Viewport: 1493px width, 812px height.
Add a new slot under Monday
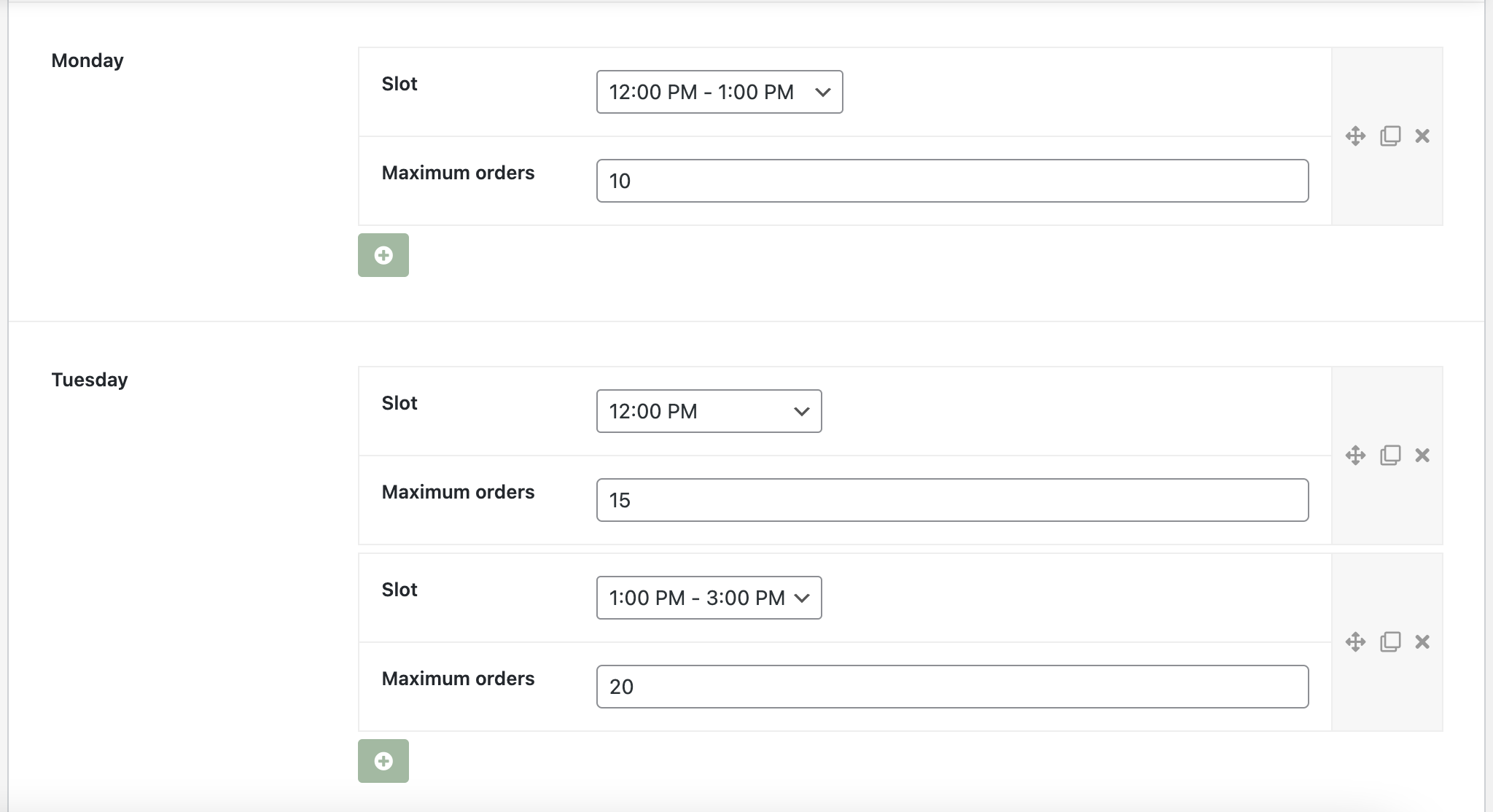tap(383, 255)
